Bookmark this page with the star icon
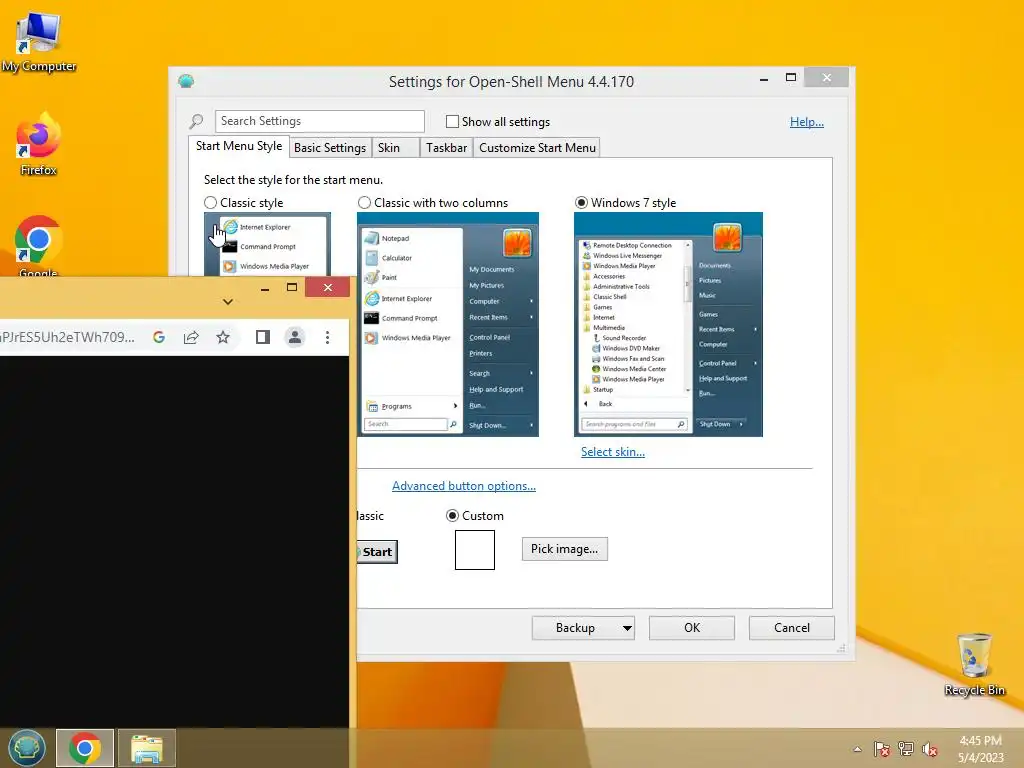The height and width of the screenshot is (768, 1024). click(x=223, y=337)
